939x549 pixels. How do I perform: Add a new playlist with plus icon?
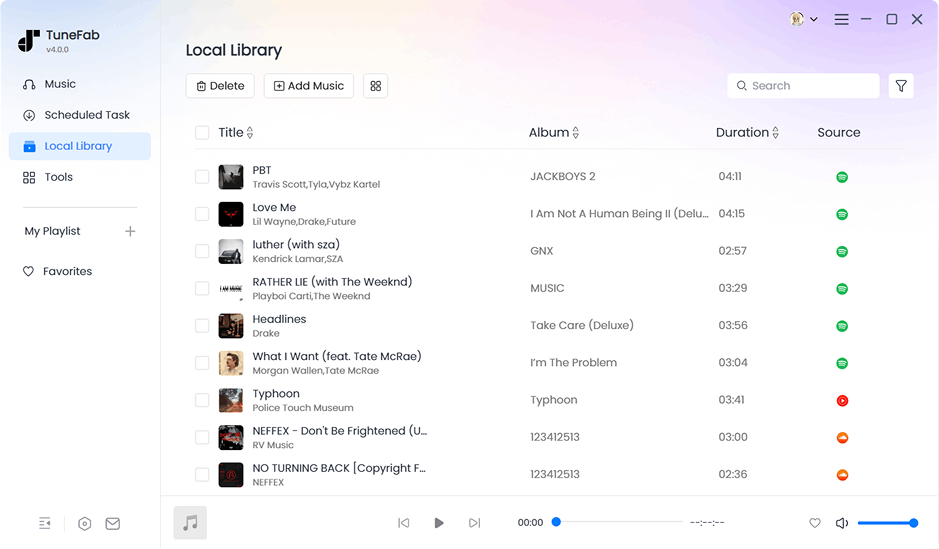130,231
